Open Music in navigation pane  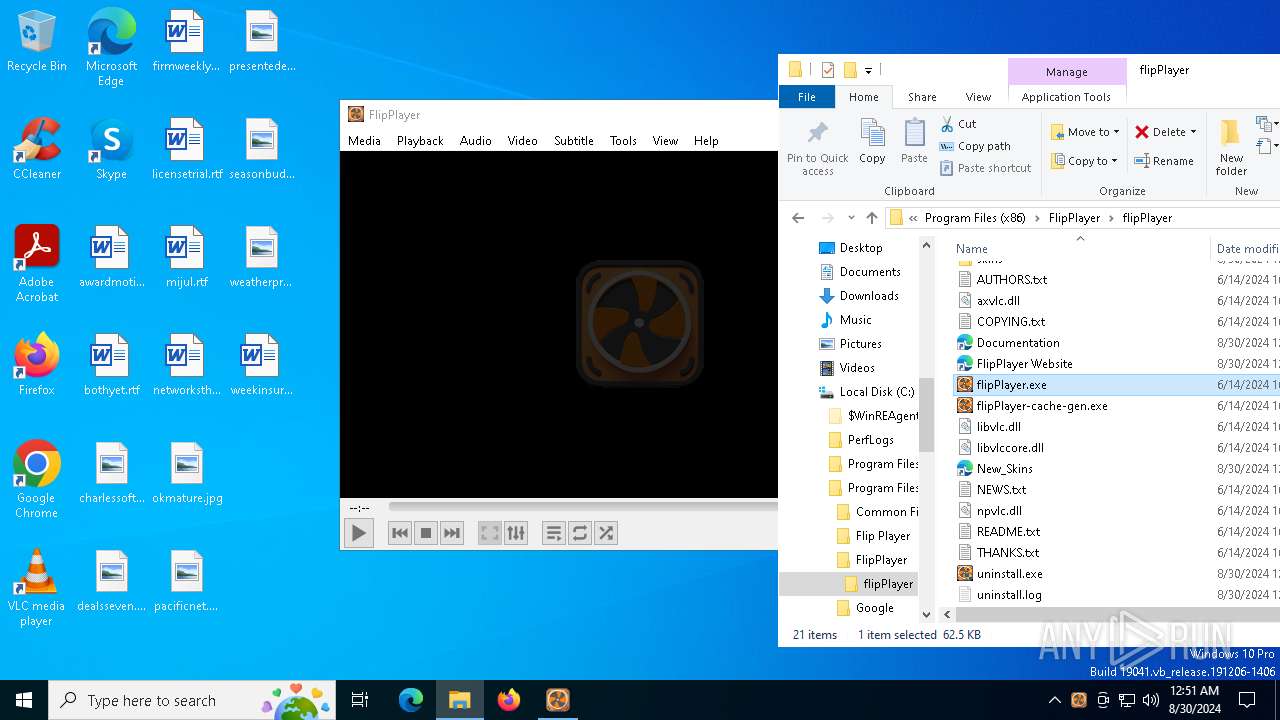click(x=855, y=320)
